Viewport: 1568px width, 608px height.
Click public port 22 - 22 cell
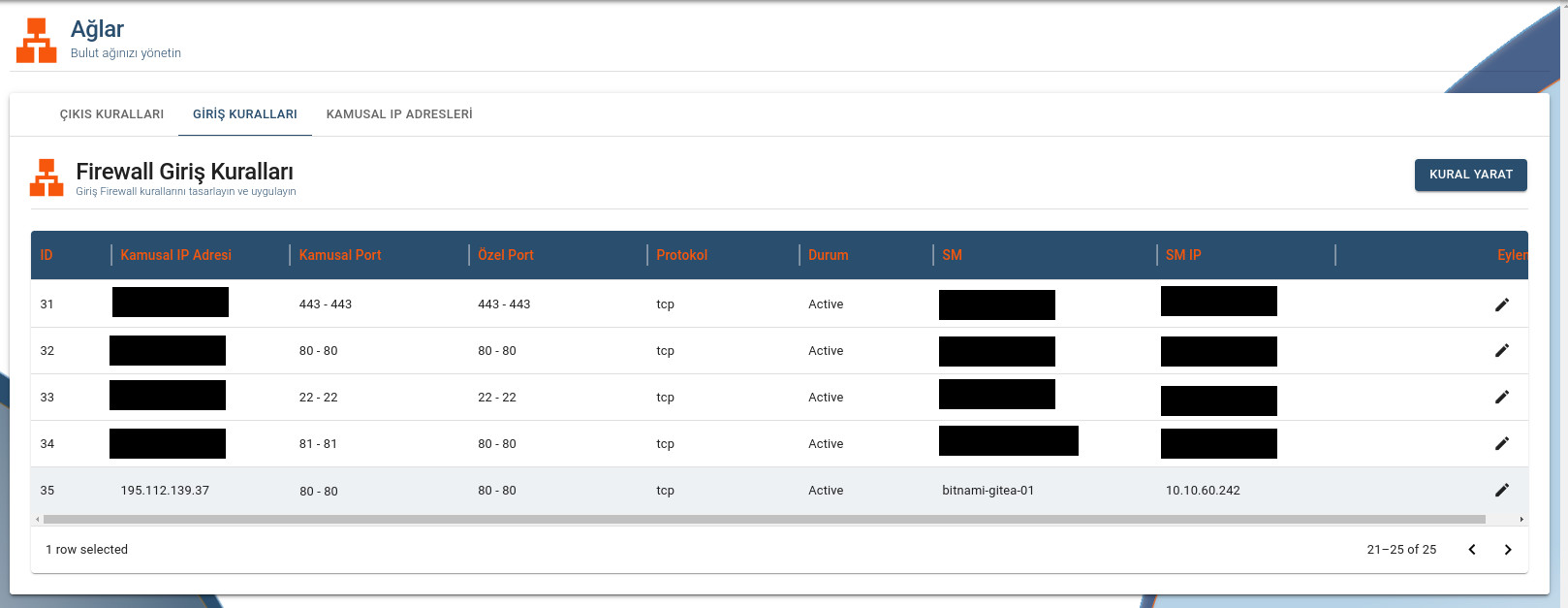[x=319, y=398]
